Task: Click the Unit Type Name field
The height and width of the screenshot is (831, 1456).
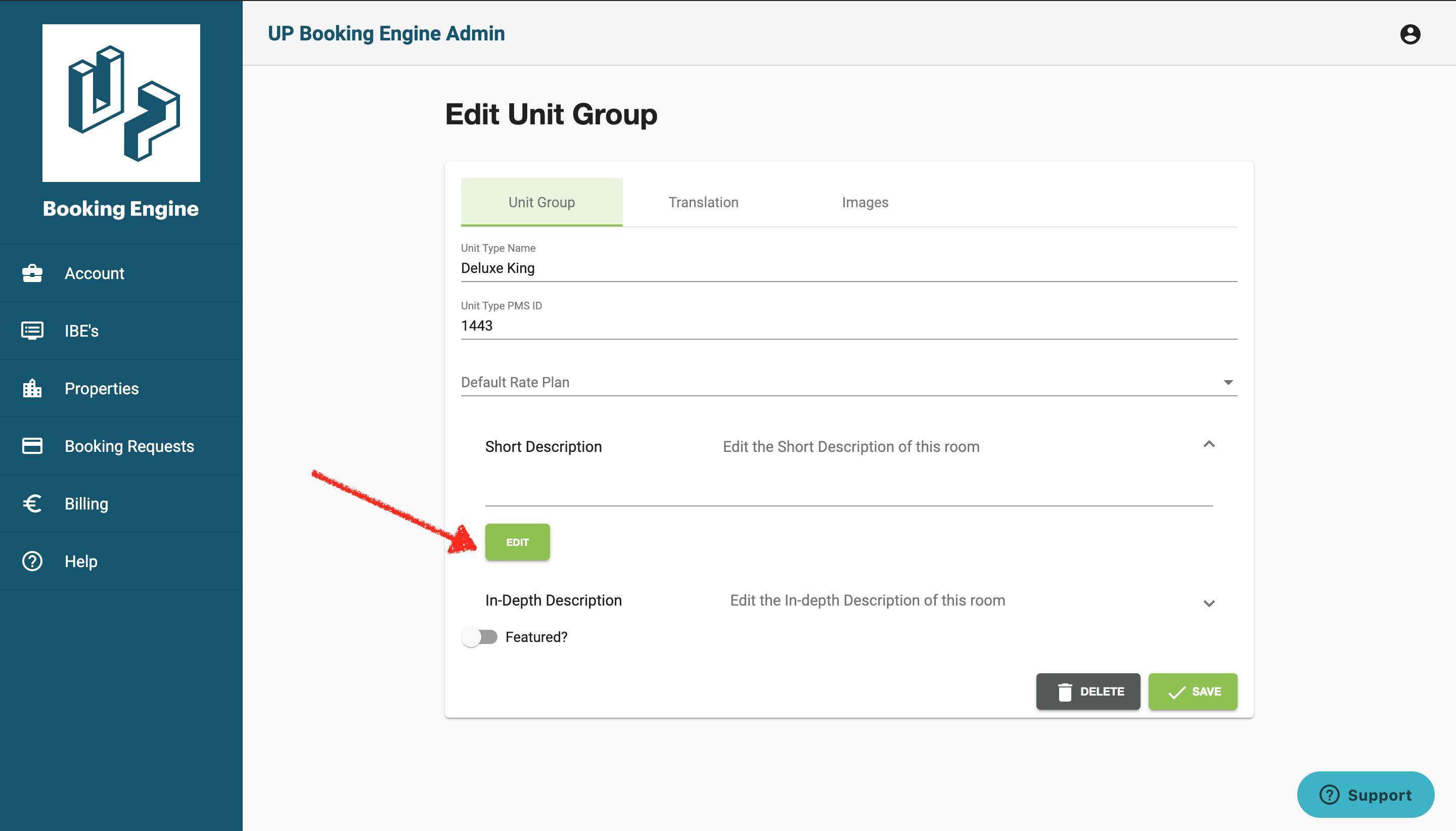Action: coord(848,268)
